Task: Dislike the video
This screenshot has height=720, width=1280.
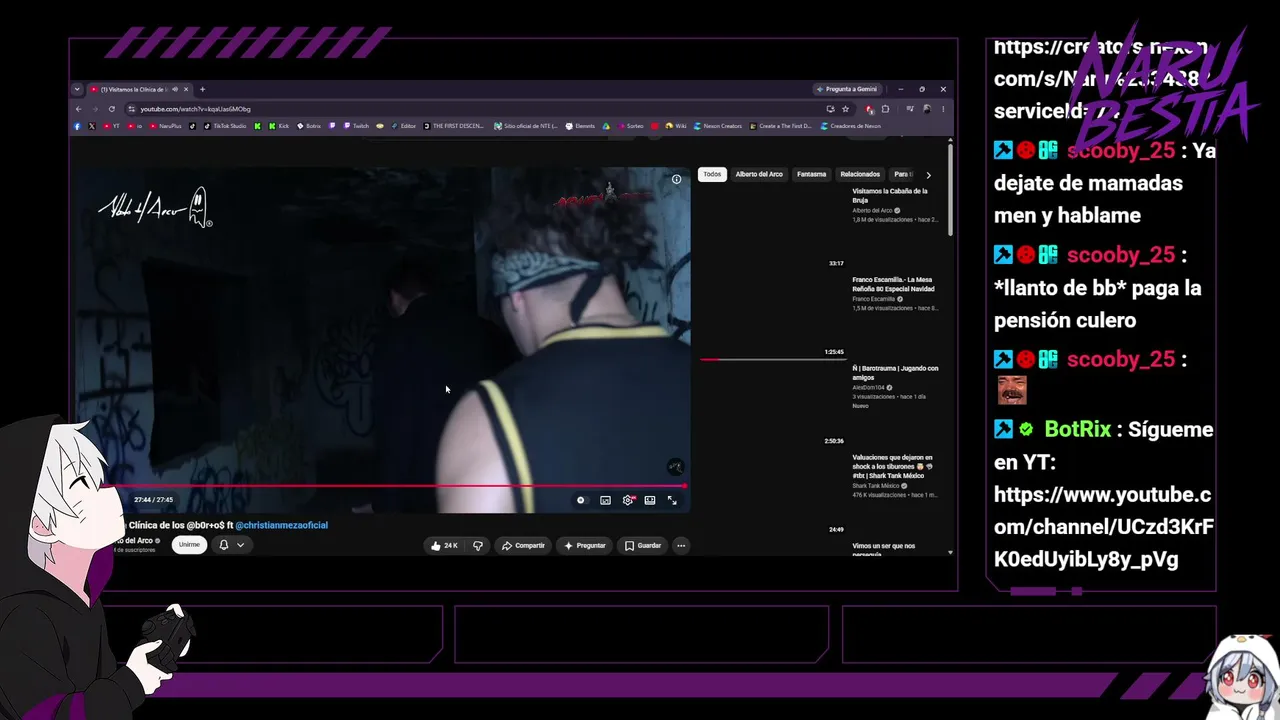Action: 477,546
